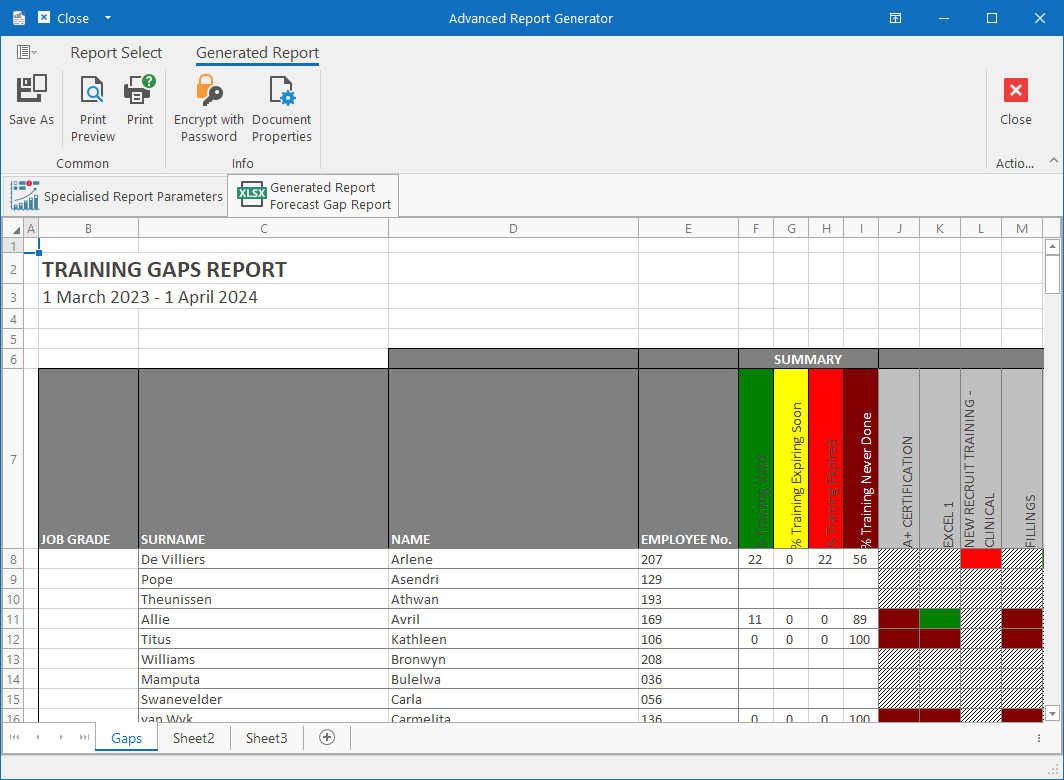1064x780 pixels.
Task: Click the red % Training Expired header
Action: click(x=826, y=459)
